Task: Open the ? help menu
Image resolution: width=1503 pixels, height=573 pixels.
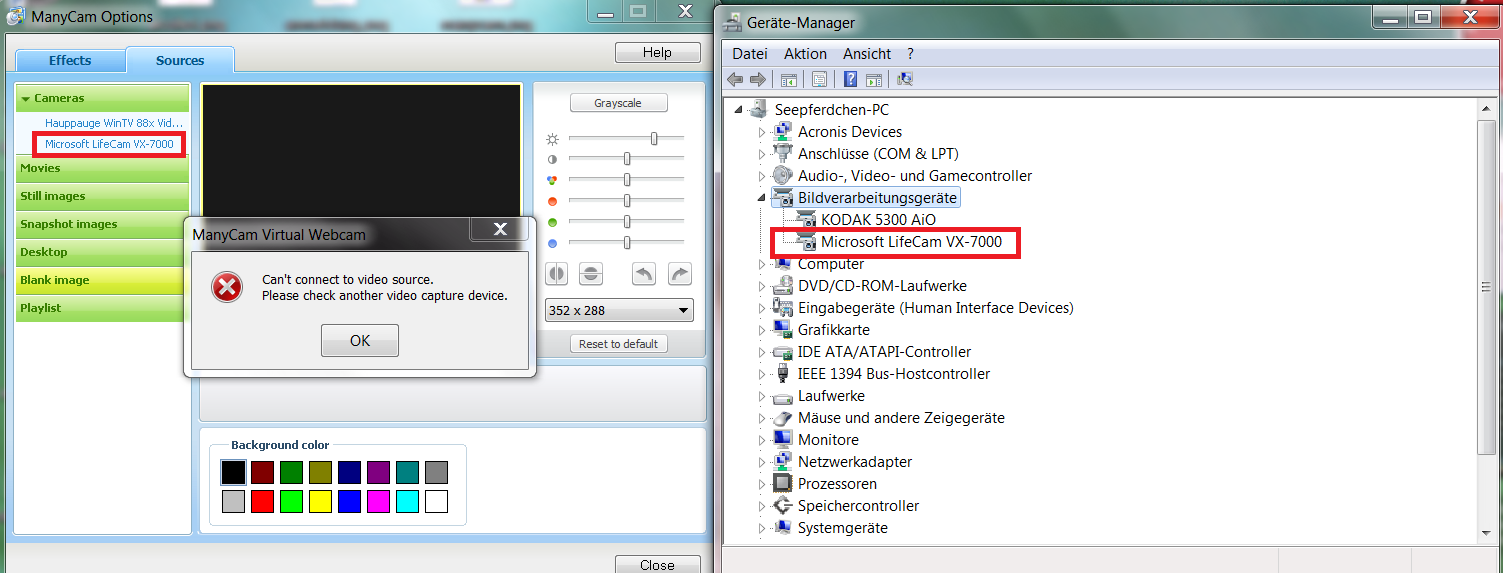Action: pos(910,54)
